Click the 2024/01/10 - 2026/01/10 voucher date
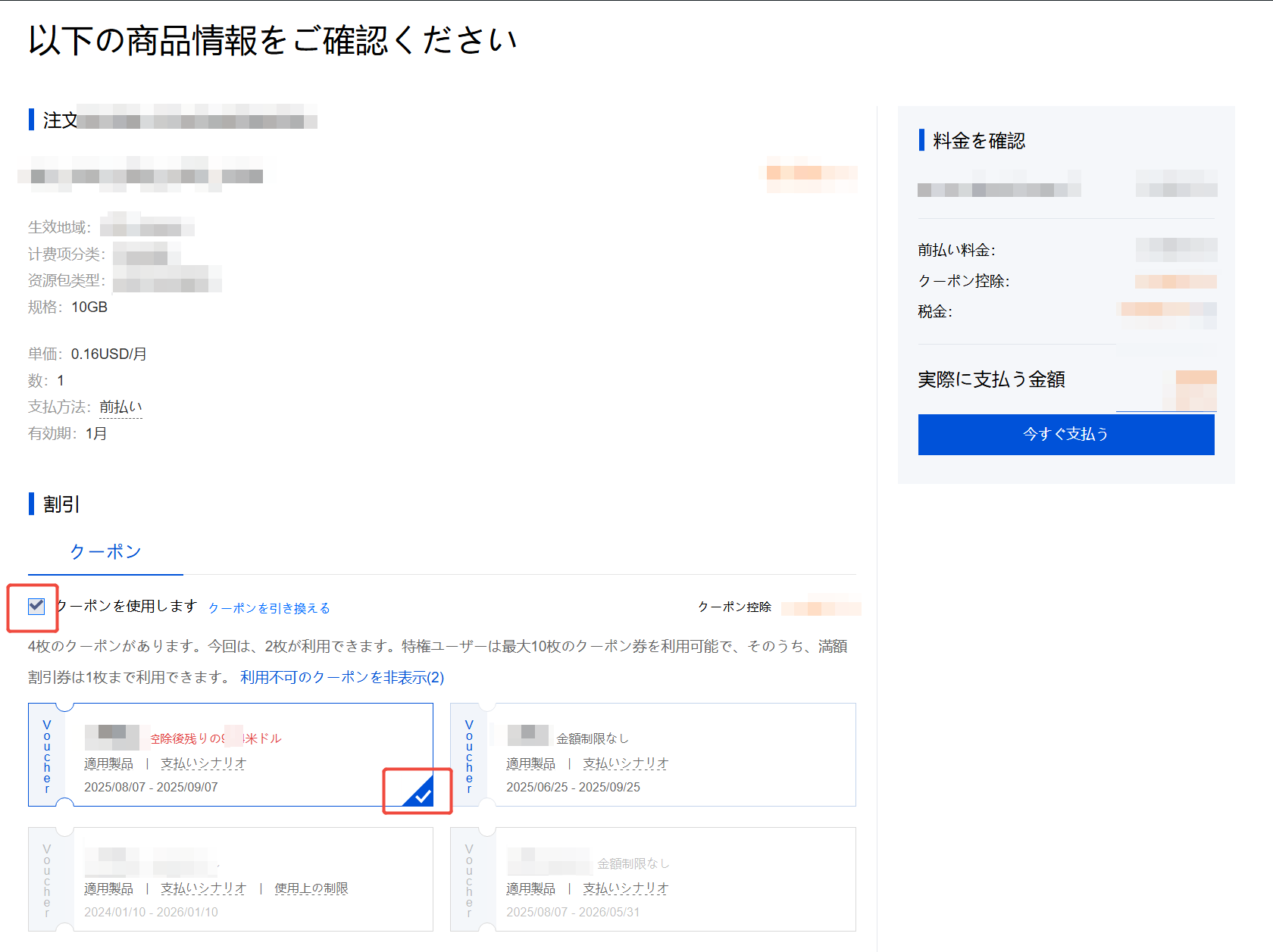This screenshot has height=952, width=1273. click(x=151, y=912)
